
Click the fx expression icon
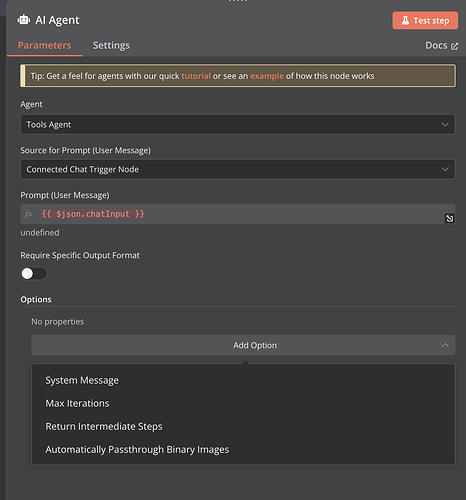click(x=29, y=214)
